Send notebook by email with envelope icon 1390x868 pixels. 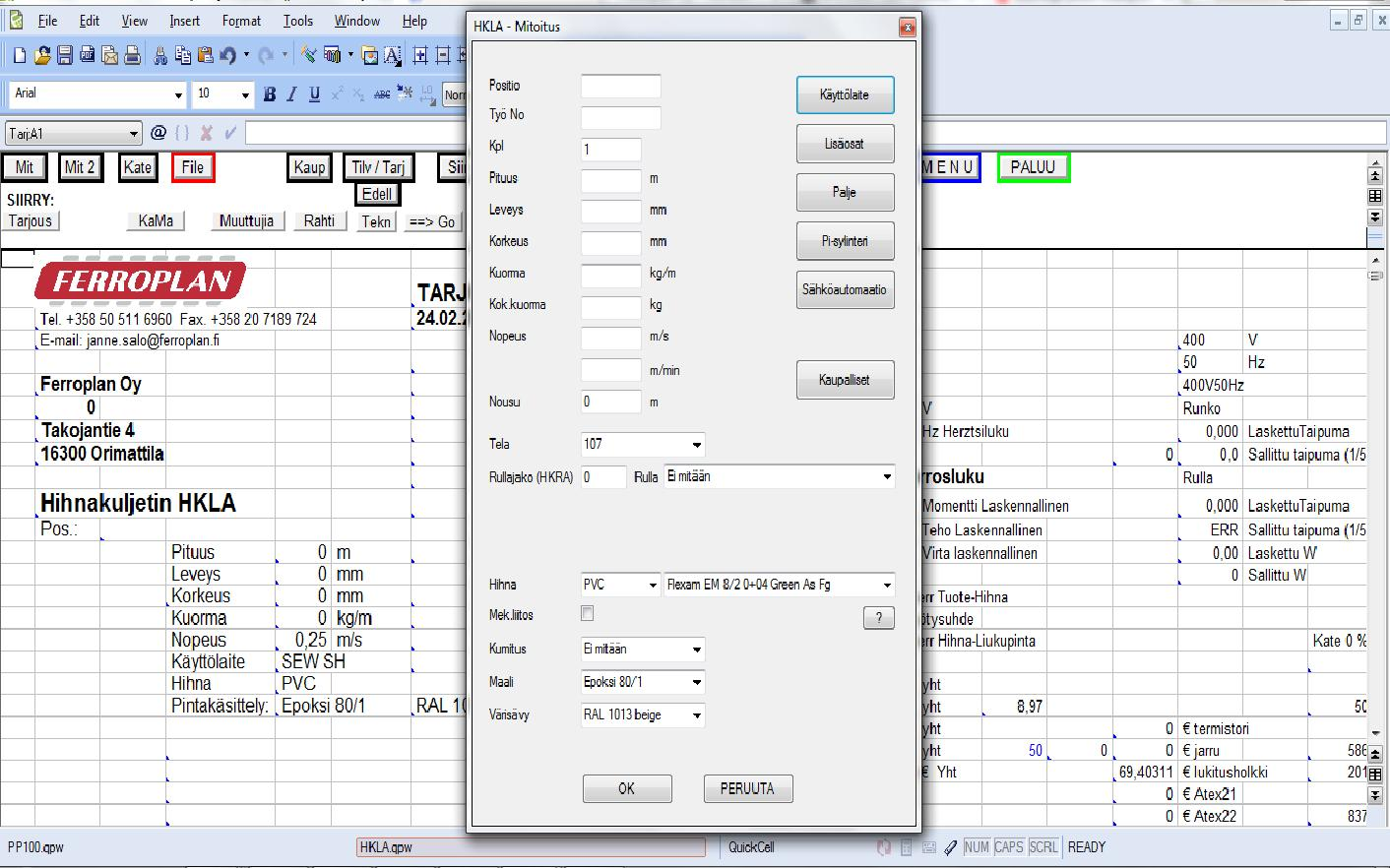110,56
